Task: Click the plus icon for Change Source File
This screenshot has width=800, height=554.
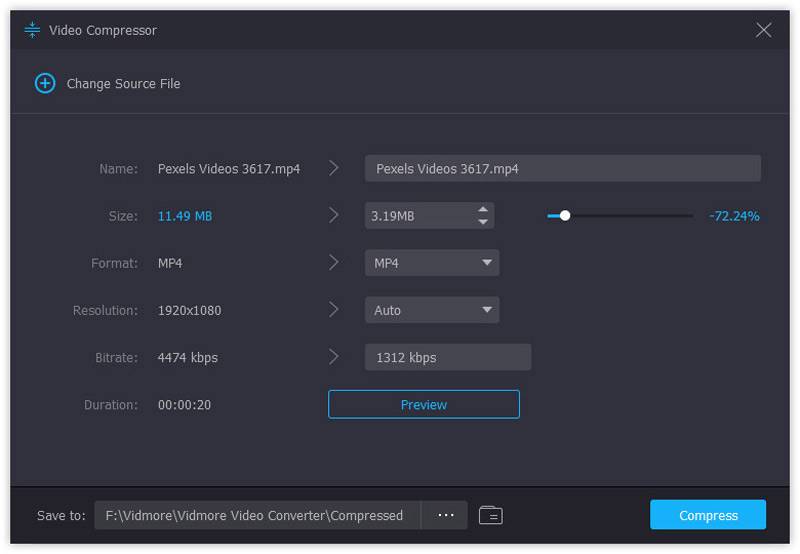Action: click(x=45, y=84)
